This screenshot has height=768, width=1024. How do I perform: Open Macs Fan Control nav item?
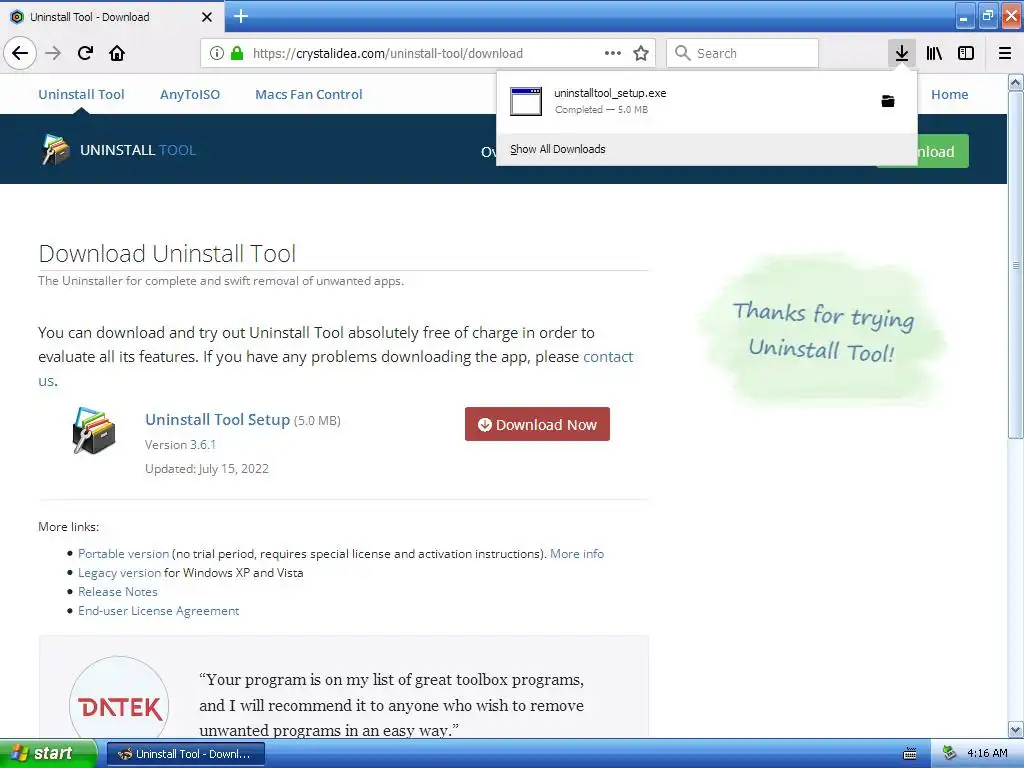tap(308, 94)
